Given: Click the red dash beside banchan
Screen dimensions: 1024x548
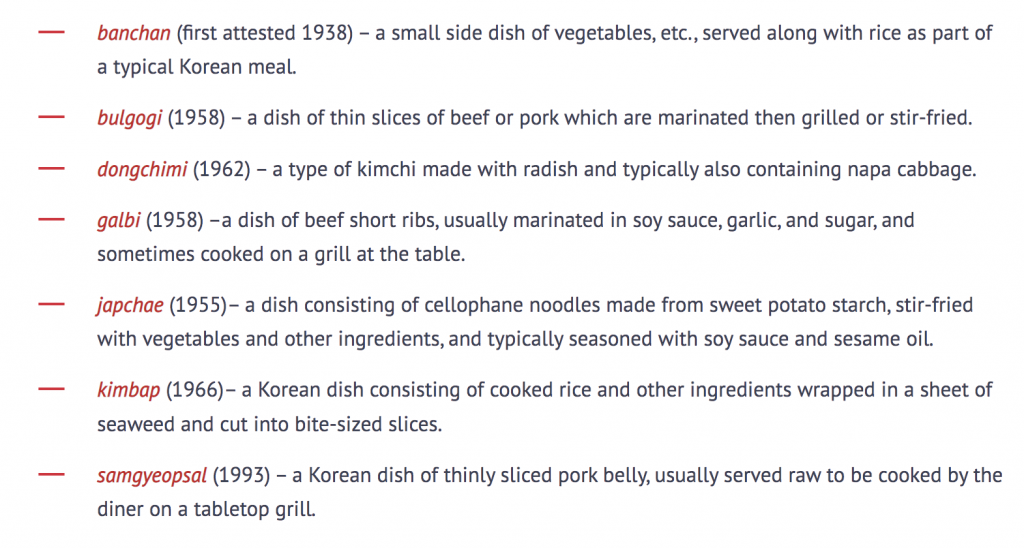Looking at the screenshot, I should pos(52,32).
